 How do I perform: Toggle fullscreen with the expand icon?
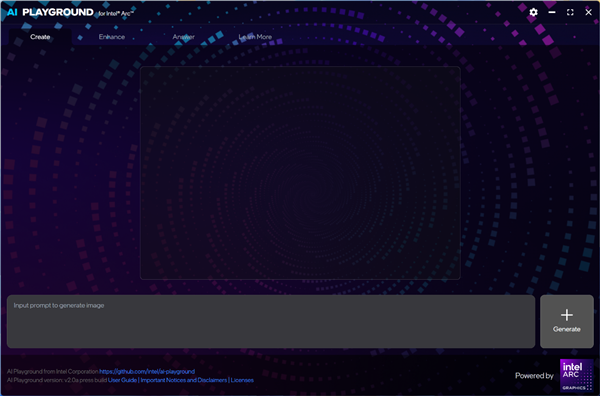point(570,12)
